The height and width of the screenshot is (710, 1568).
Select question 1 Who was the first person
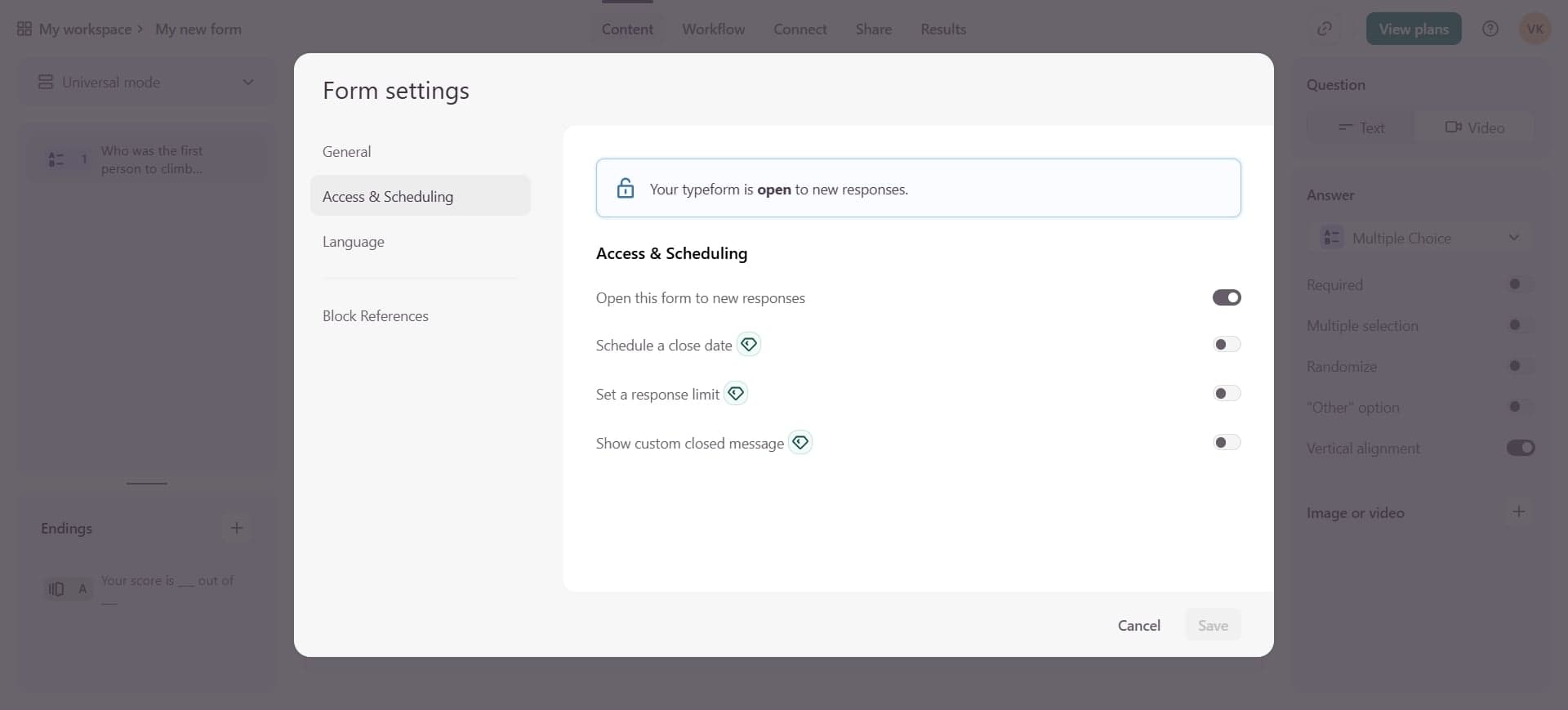(147, 159)
